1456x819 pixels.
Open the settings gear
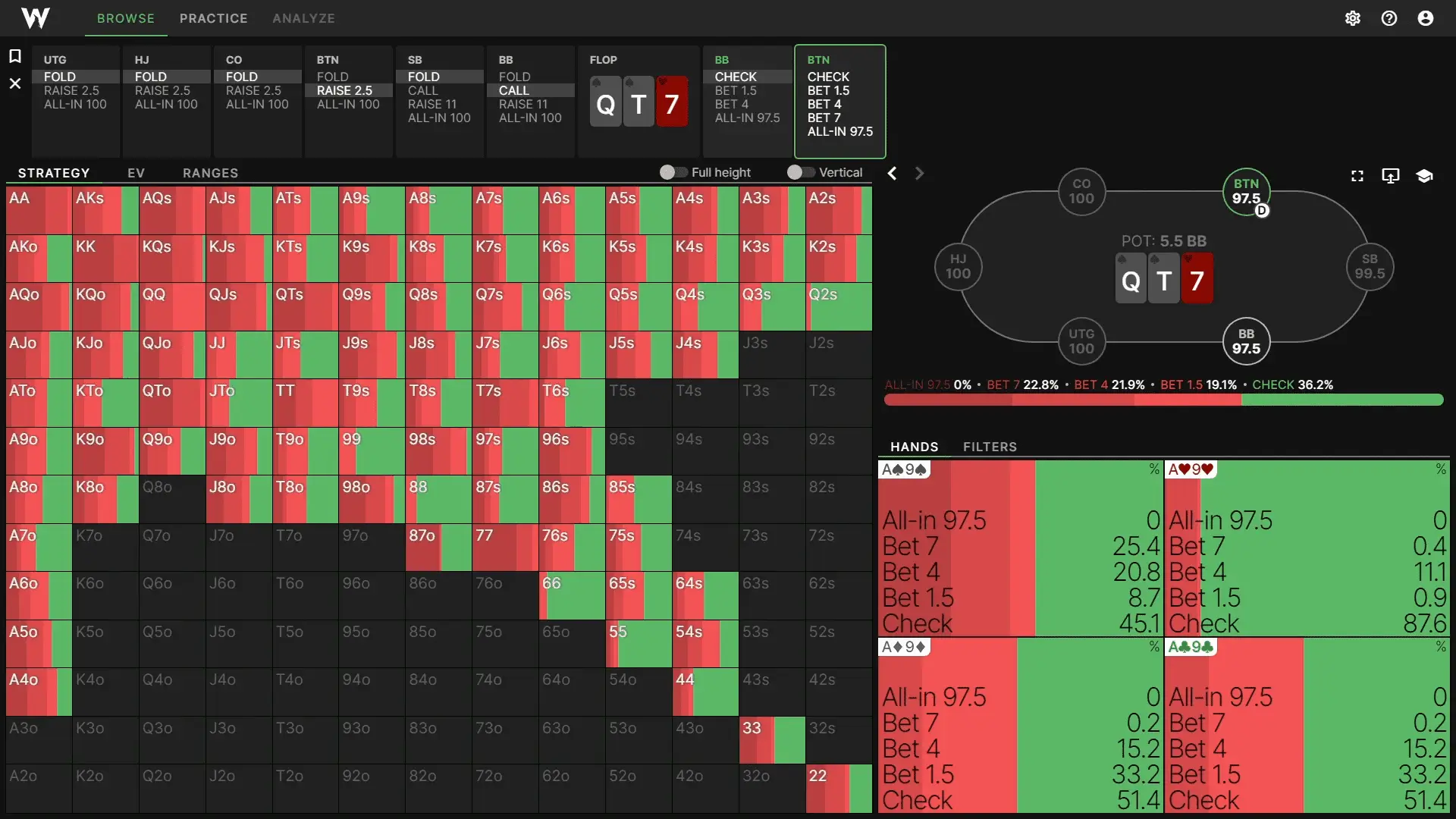pos(1353,18)
